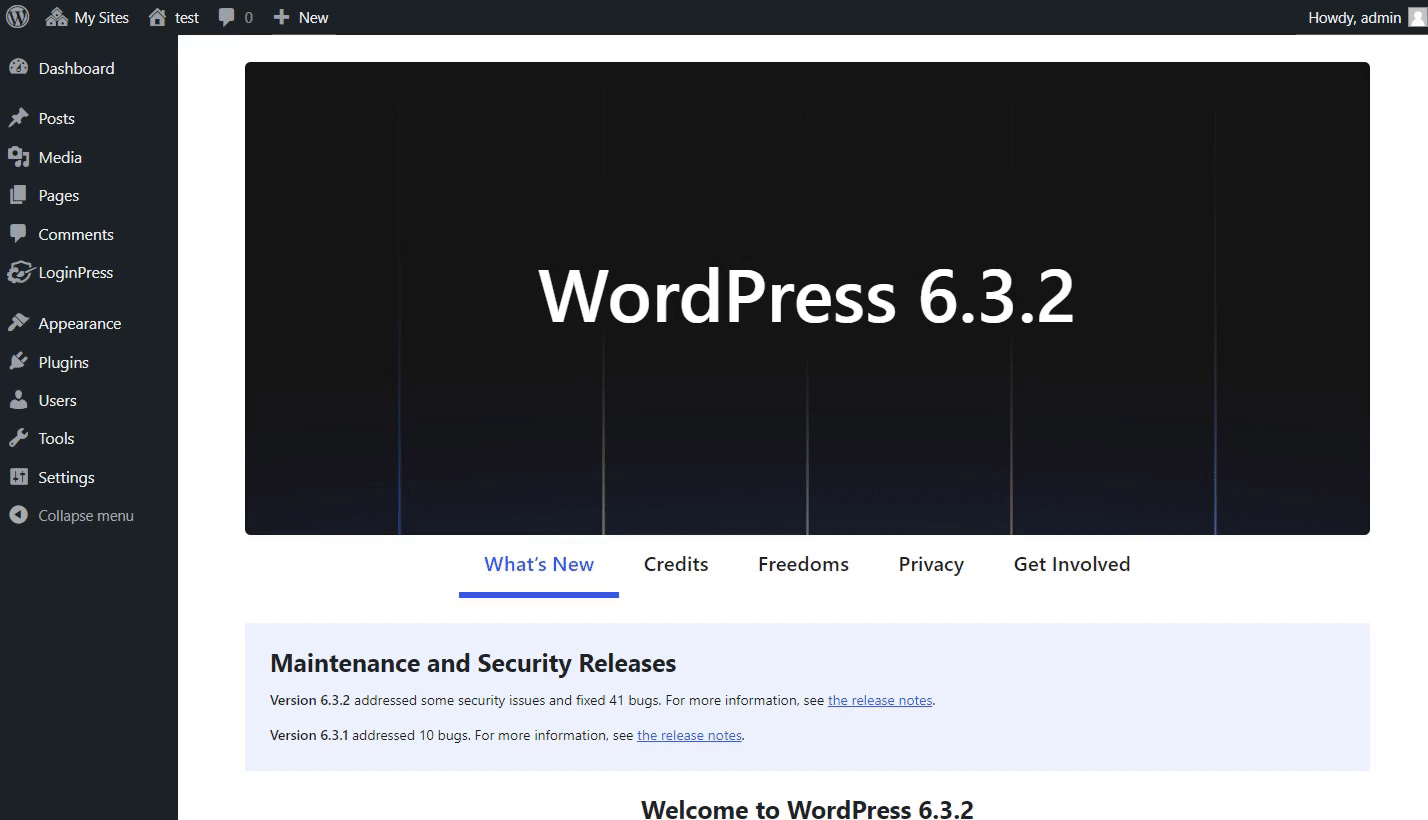This screenshot has height=820, width=1428.
Task: Open My Sites in the admin bar
Action: (x=101, y=17)
